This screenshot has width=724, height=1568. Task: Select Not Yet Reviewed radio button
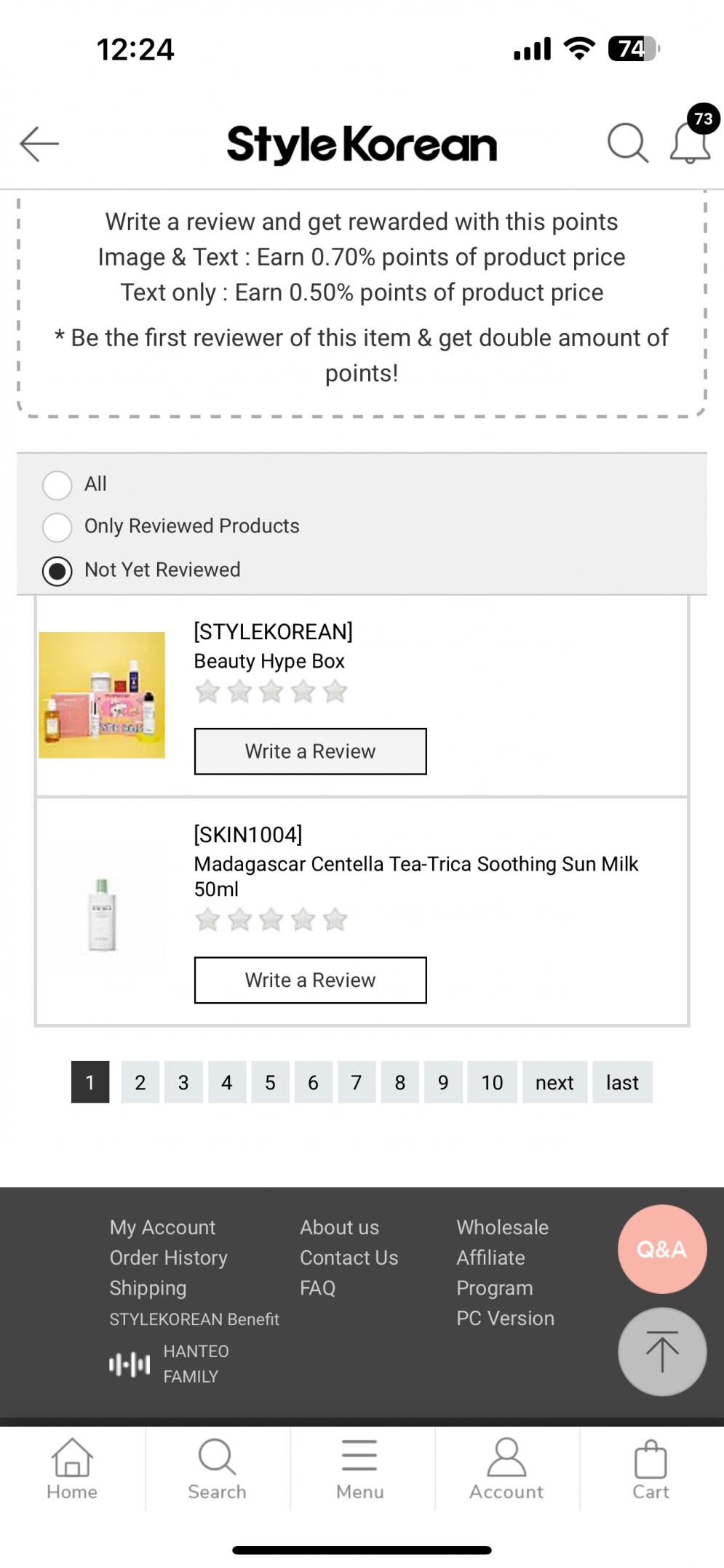(x=57, y=571)
